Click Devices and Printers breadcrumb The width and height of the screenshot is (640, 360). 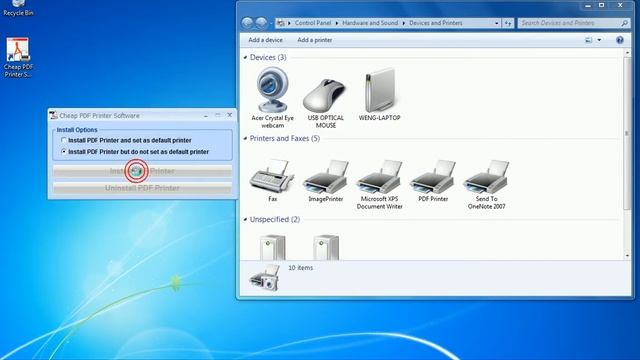click(436, 23)
